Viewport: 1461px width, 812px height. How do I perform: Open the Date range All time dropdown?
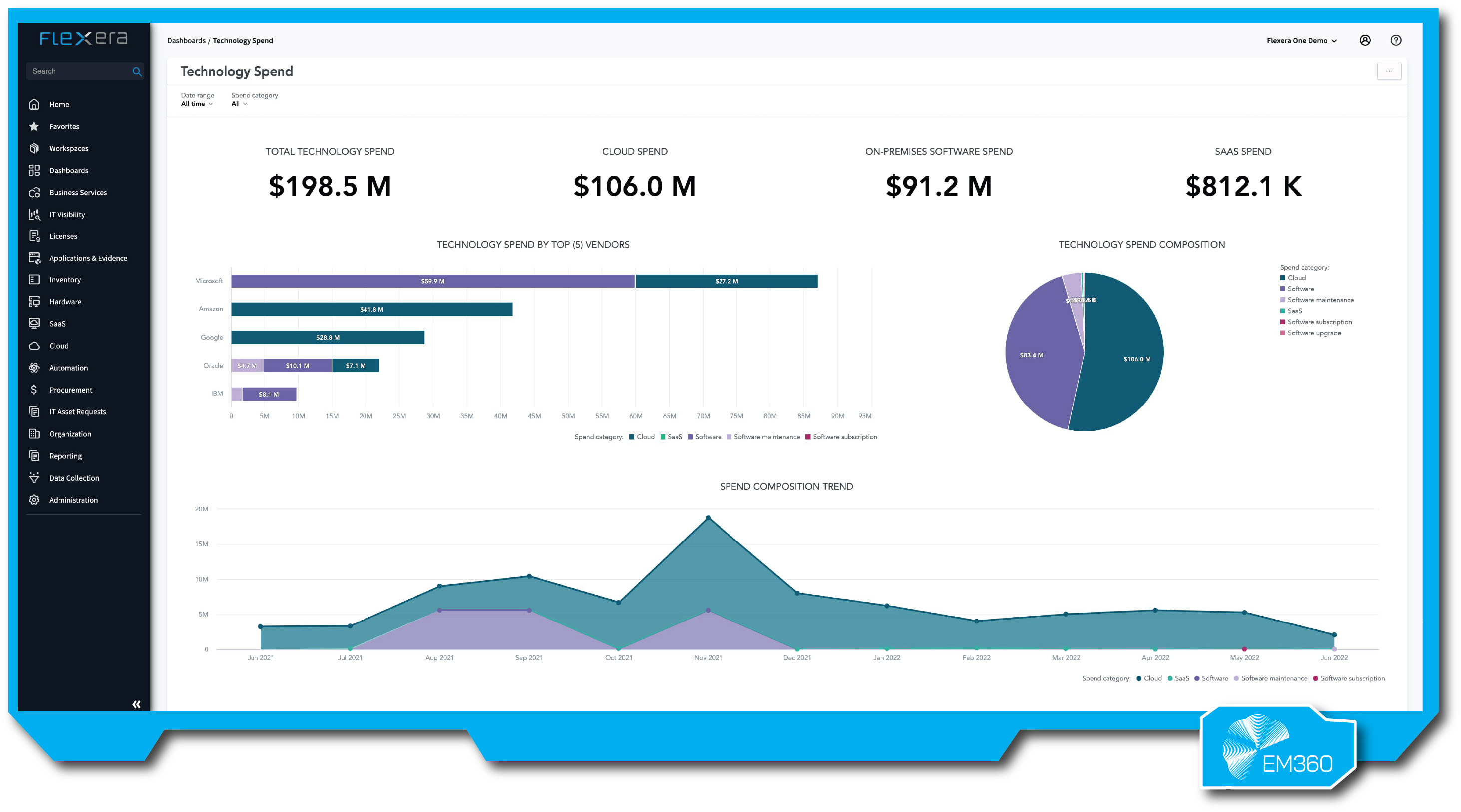196,104
